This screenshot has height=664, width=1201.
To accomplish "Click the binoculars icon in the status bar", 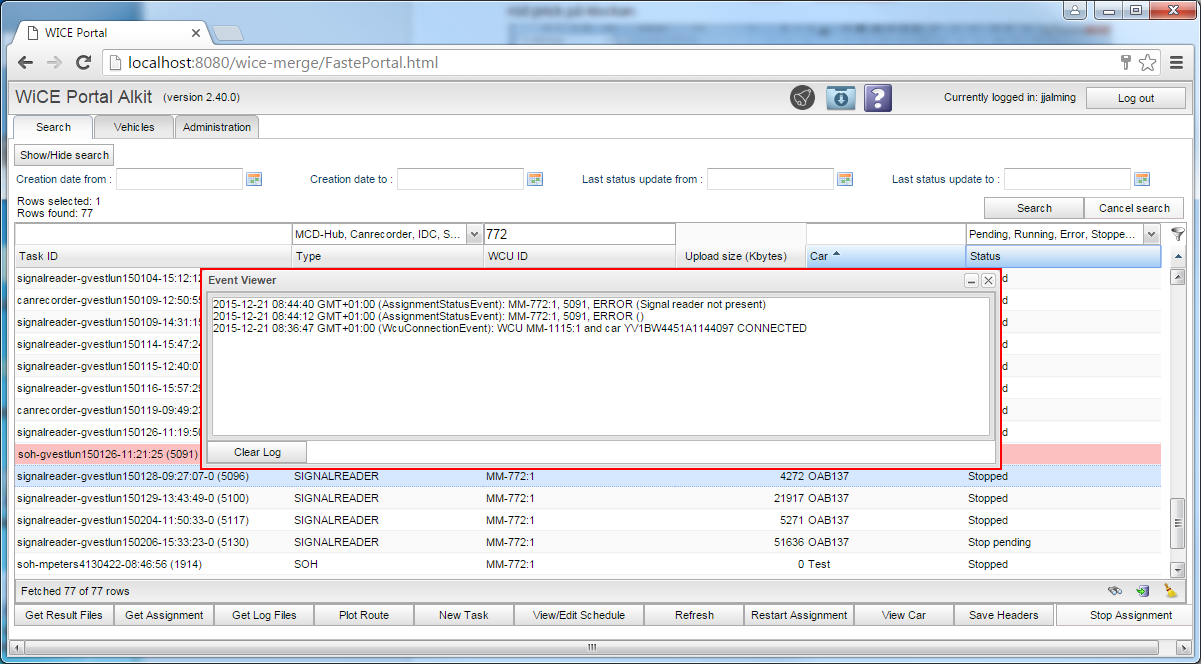I will point(1115,591).
